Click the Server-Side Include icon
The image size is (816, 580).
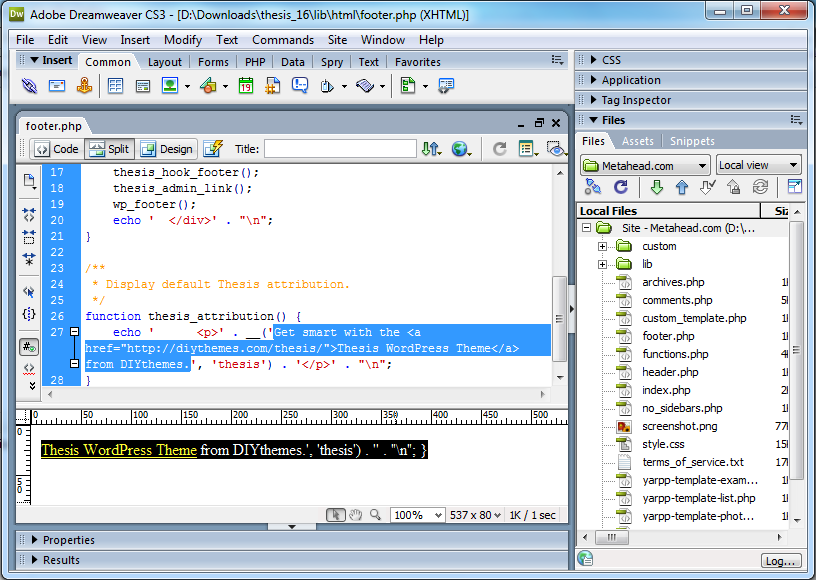(x=272, y=86)
